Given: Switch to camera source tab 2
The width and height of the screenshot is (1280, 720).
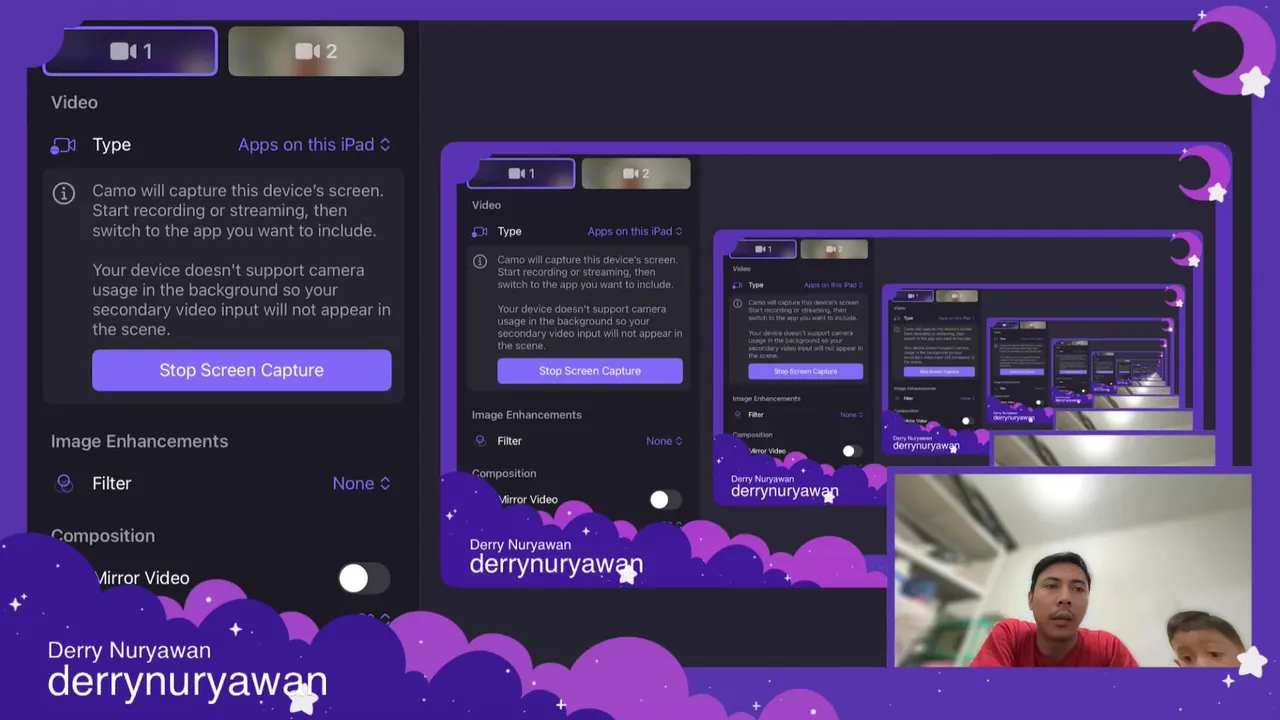Looking at the screenshot, I should [316, 51].
